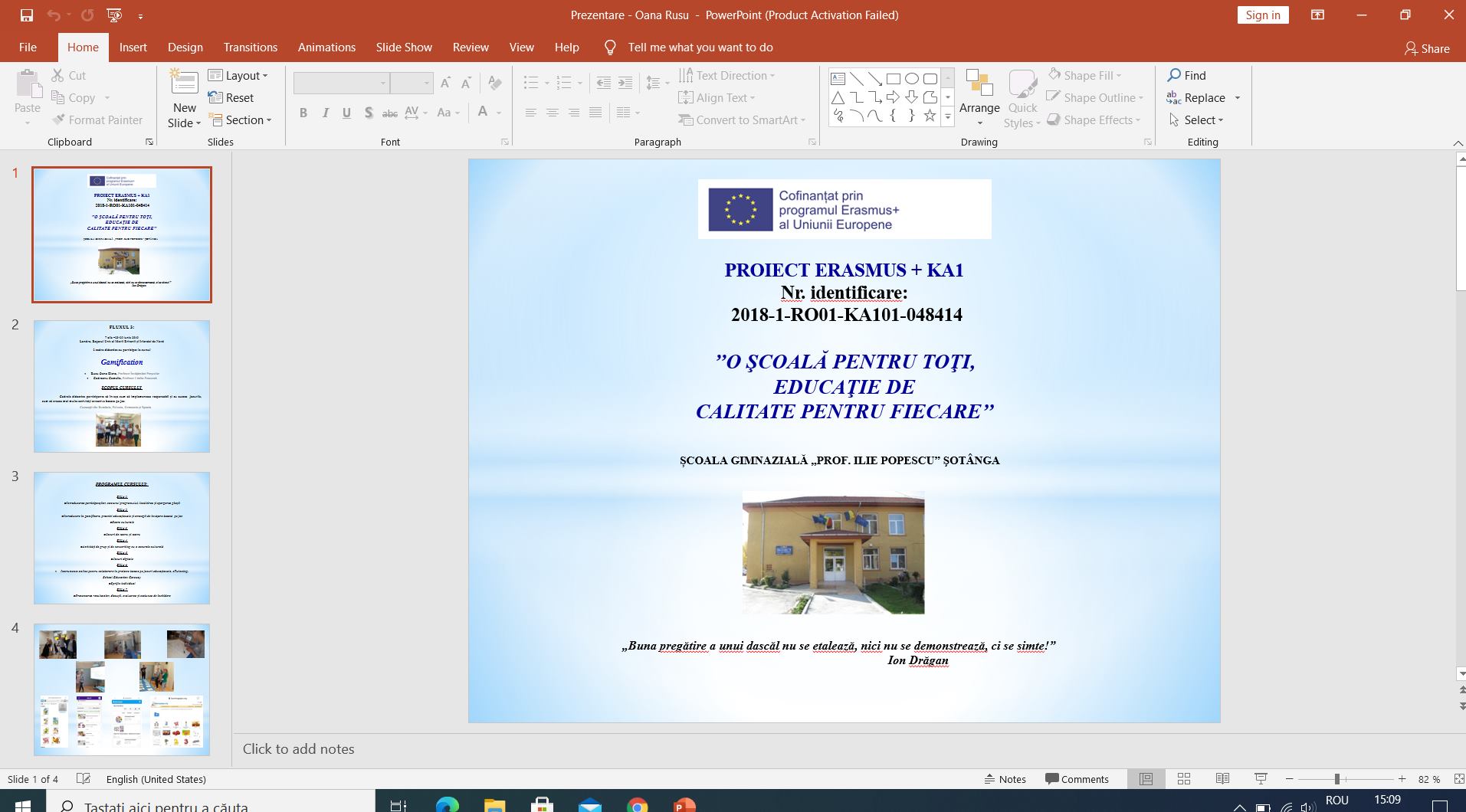Image resolution: width=1466 pixels, height=812 pixels.
Task: Toggle the Notes pane in status bar
Action: click(1005, 779)
